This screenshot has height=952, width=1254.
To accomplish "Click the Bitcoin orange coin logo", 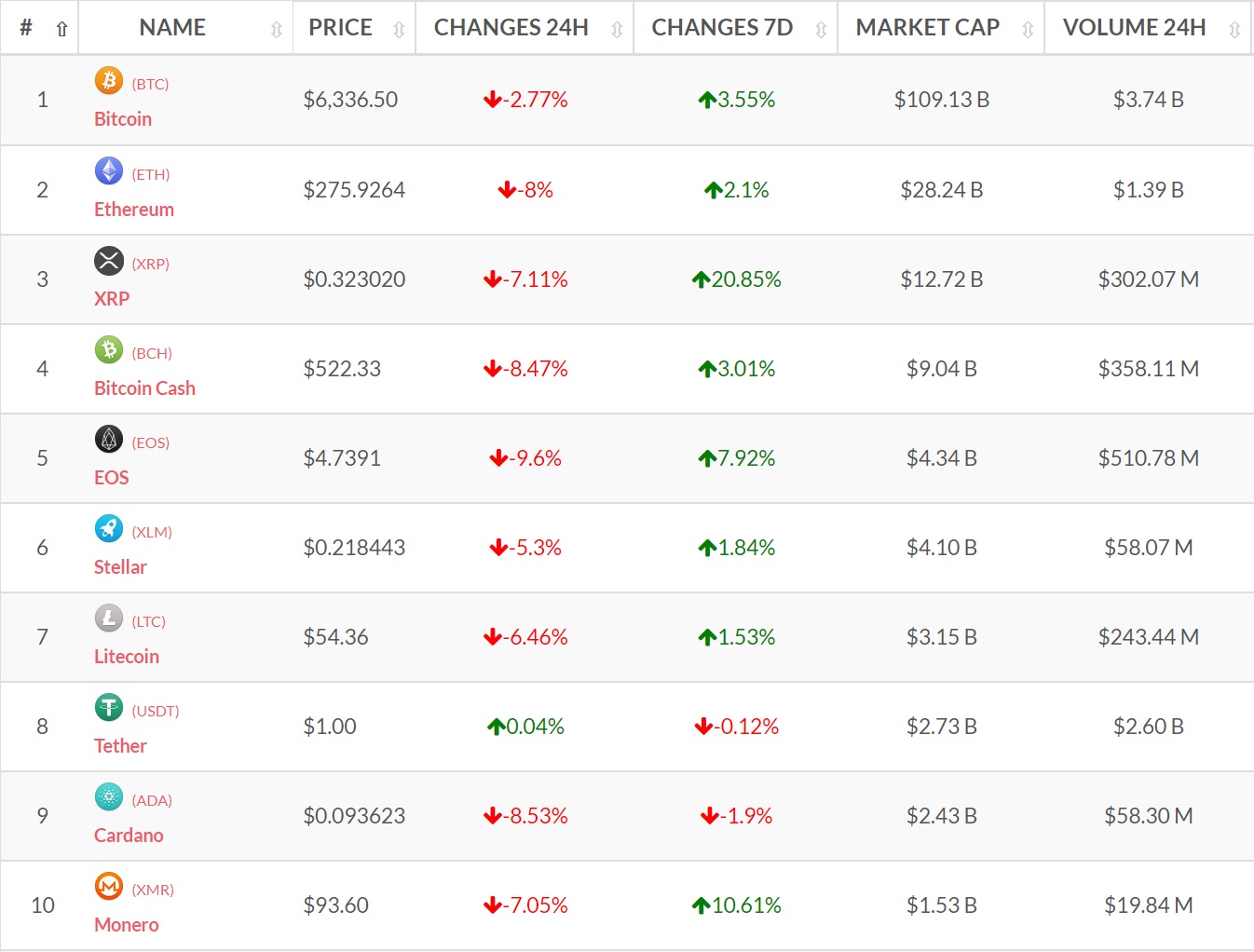I will coord(109,81).
